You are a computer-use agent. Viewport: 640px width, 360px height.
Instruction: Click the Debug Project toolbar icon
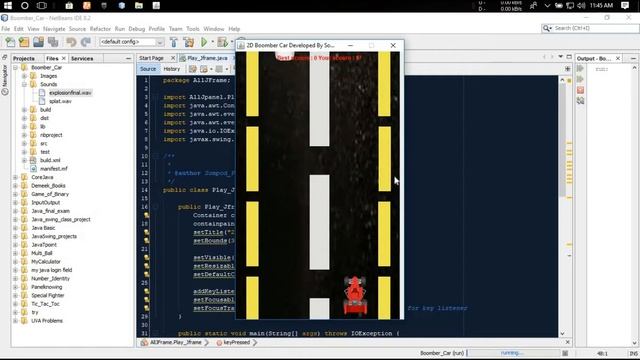222,42
